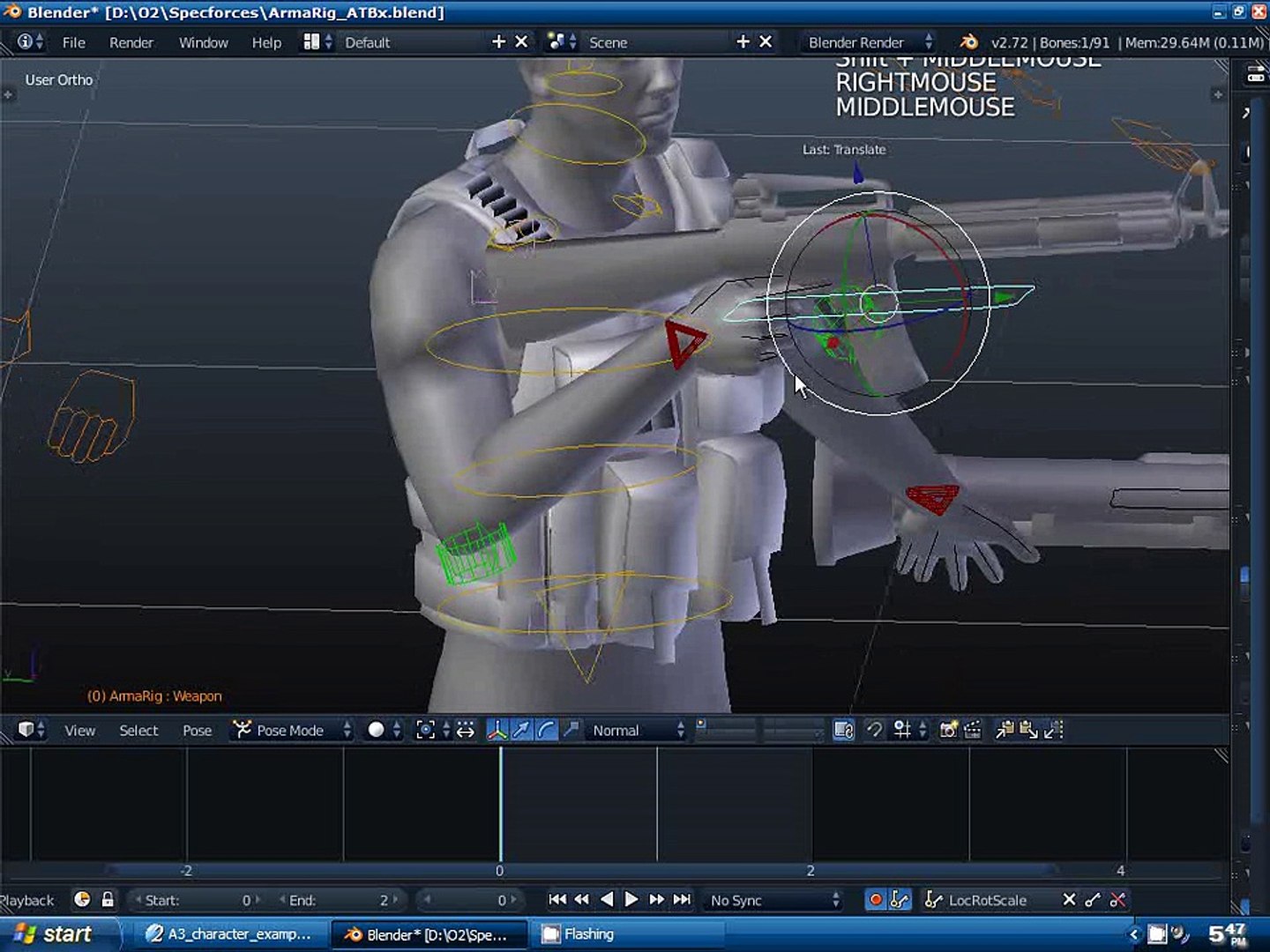Play the animation forward
The image size is (1270, 952).
[x=631, y=900]
